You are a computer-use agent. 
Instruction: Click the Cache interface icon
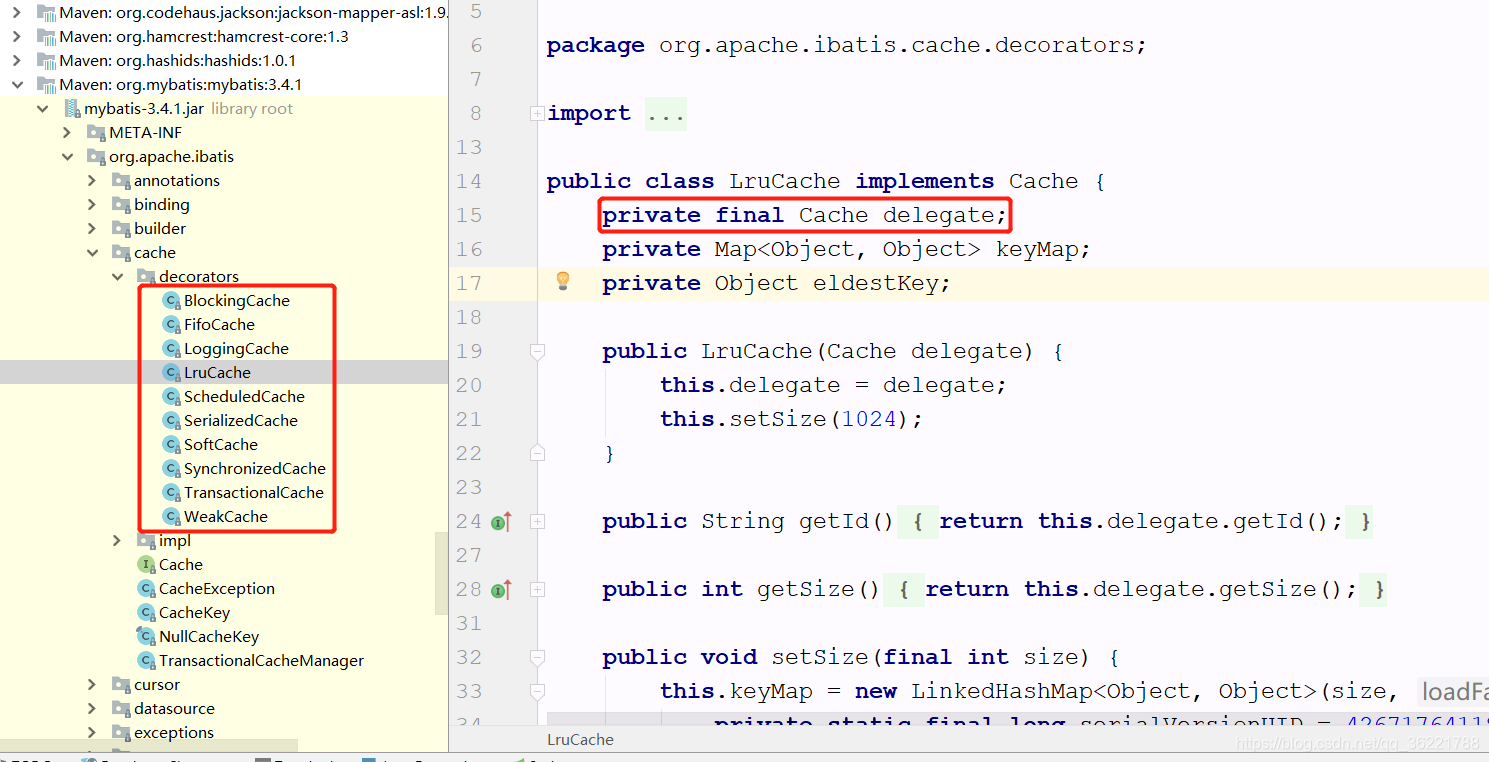146,564
